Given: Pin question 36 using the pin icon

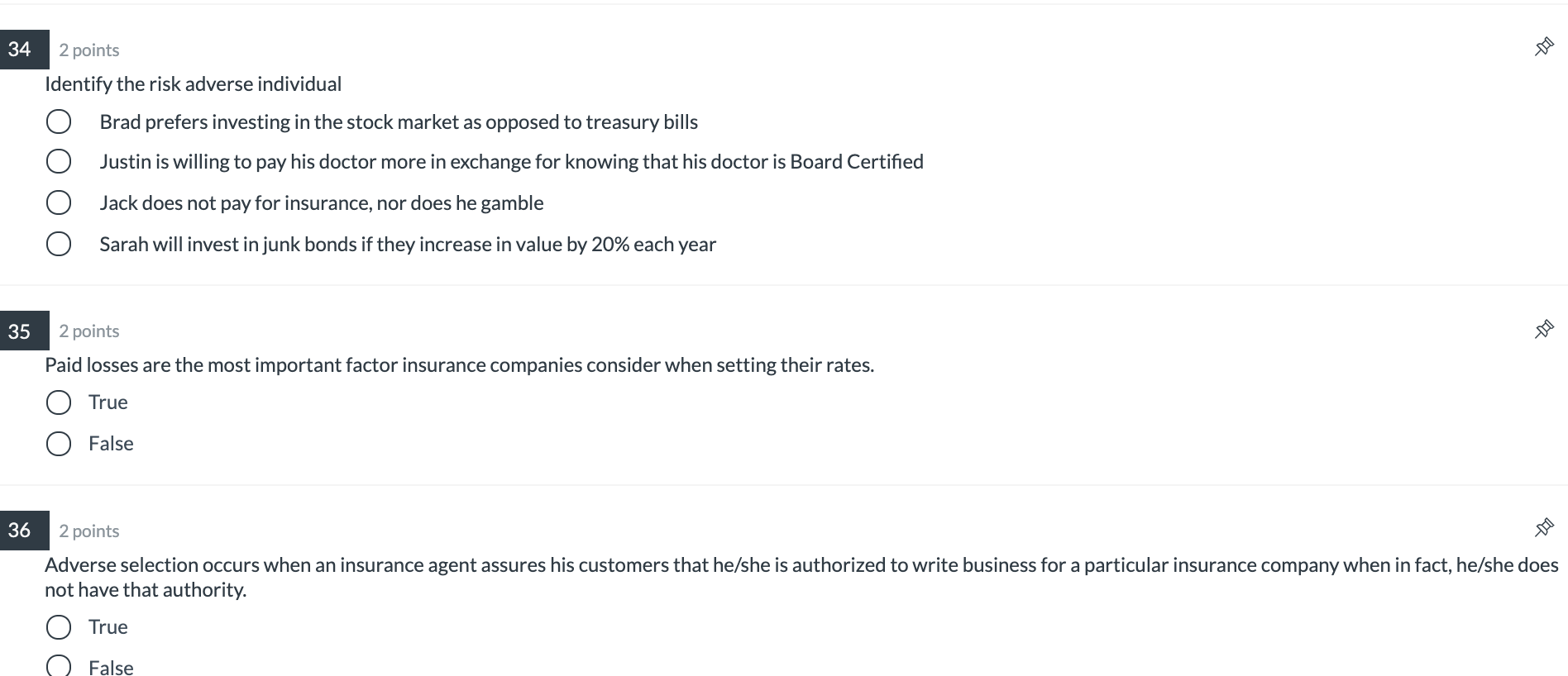Looking at the screenshot, I should click(x=1546, y=526).
